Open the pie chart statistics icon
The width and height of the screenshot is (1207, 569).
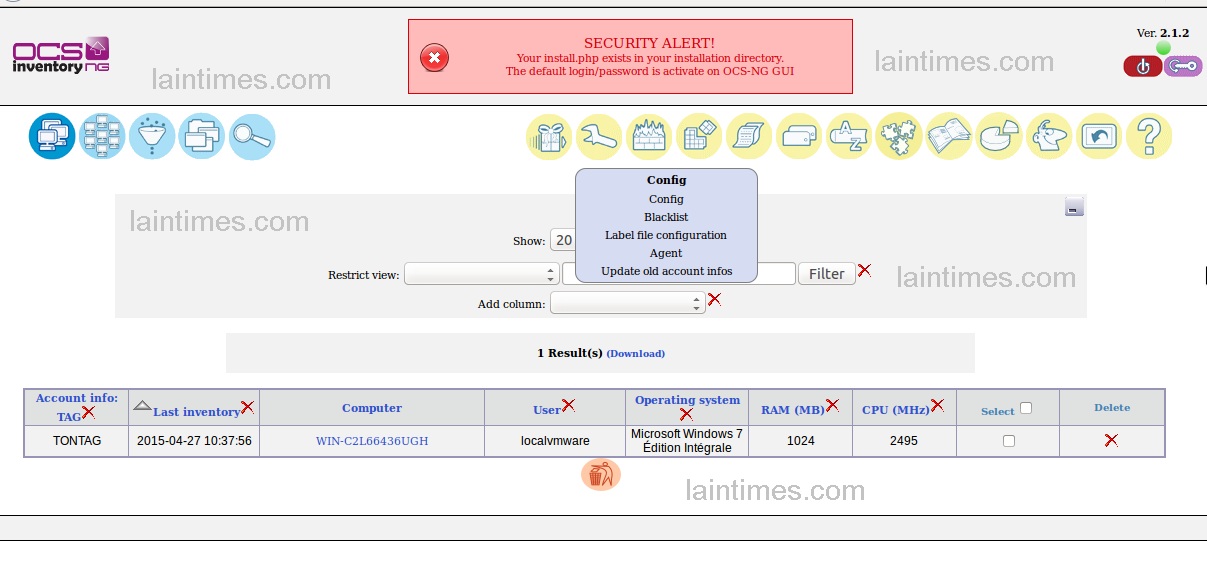click(x=999, y=136)
